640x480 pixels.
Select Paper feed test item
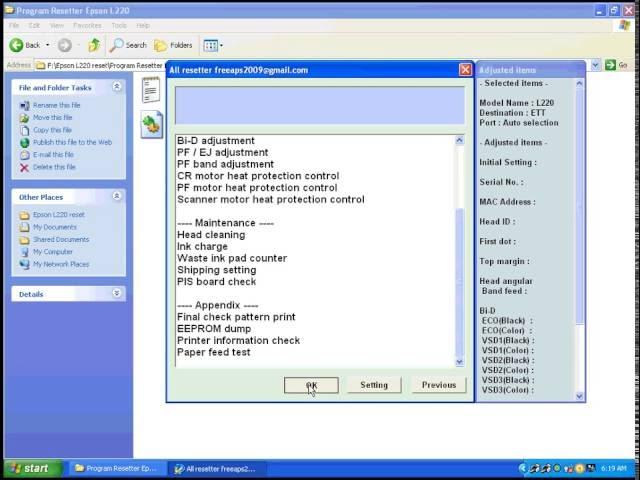[x=213, y=353]
